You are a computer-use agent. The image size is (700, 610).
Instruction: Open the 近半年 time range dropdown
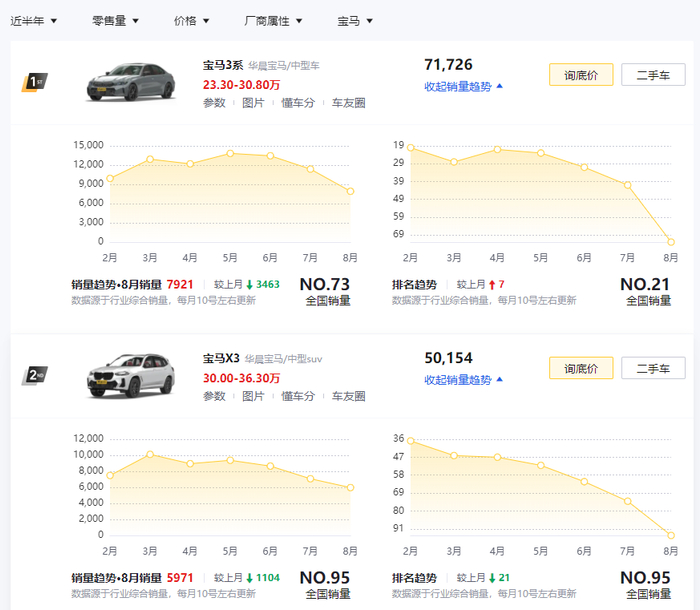(33, 20)
